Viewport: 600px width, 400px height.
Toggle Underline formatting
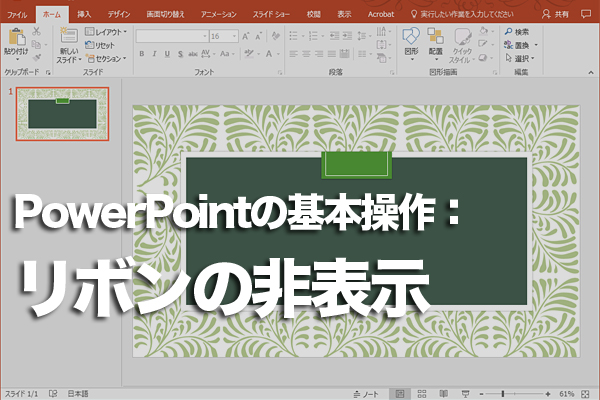(x=167, y=54)
